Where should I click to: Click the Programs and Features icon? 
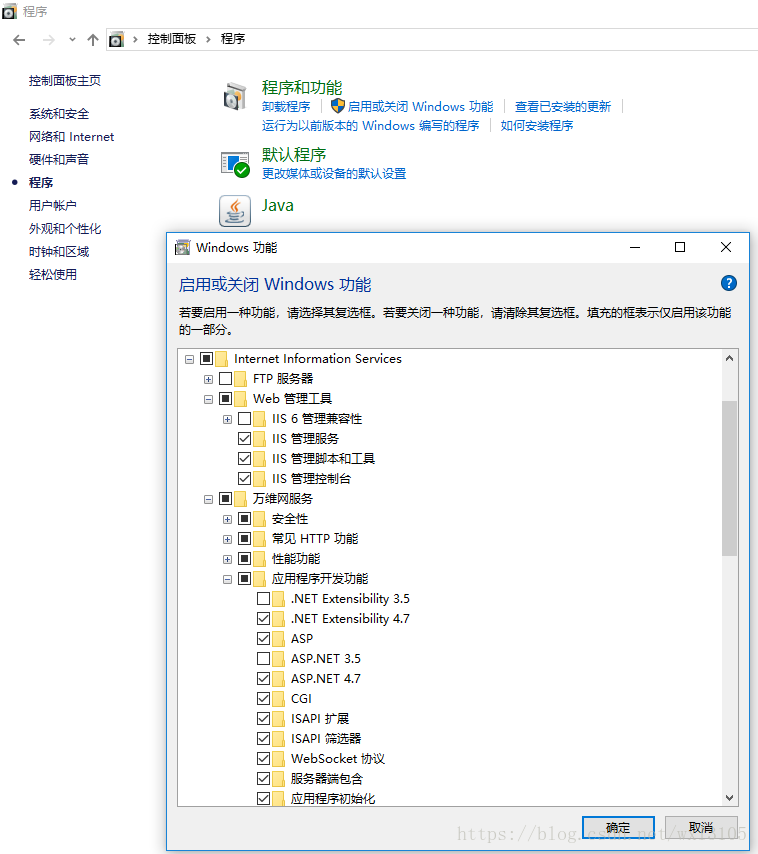[x=235, y=97]
